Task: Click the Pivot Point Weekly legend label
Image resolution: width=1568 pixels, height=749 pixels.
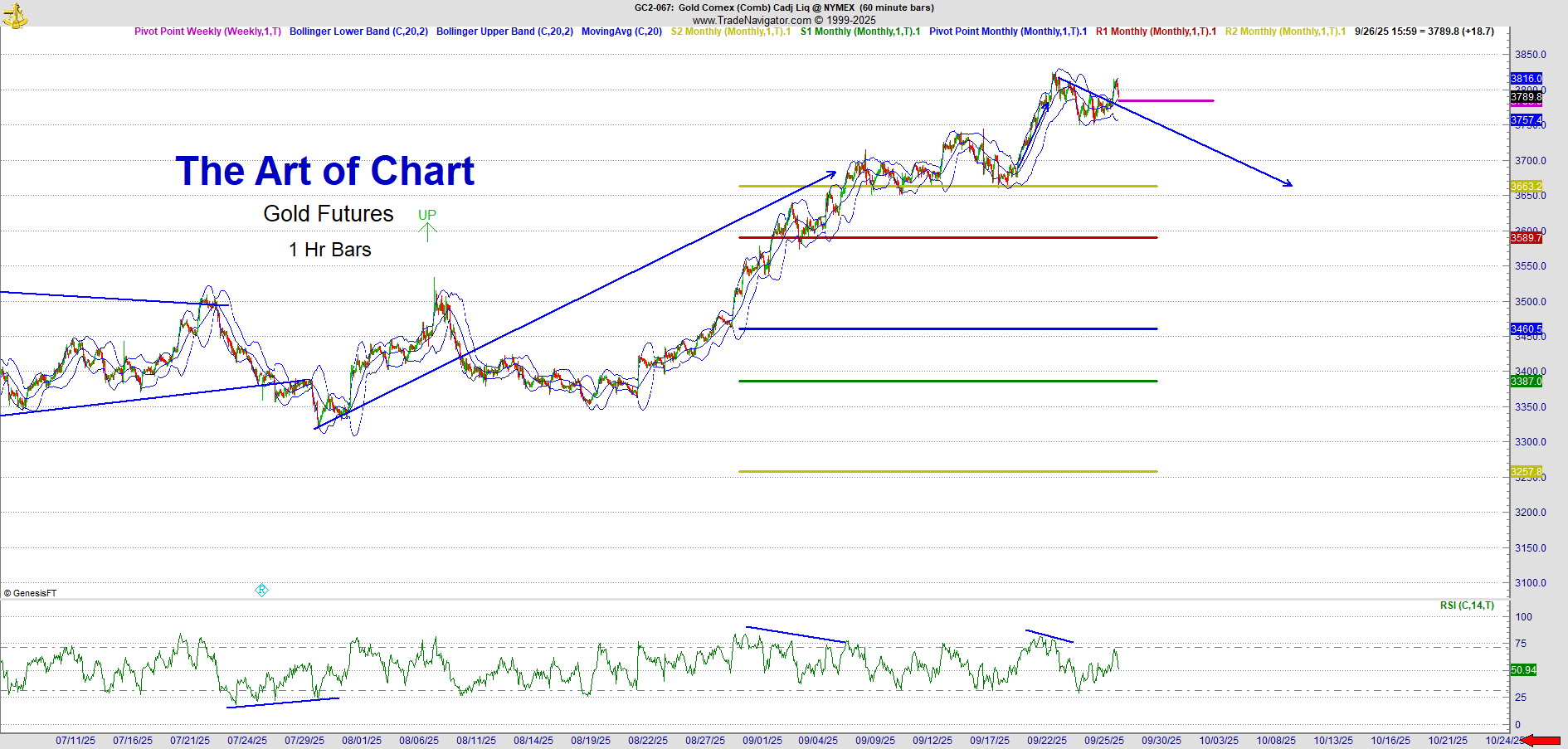Action: (x=207, y=32)
